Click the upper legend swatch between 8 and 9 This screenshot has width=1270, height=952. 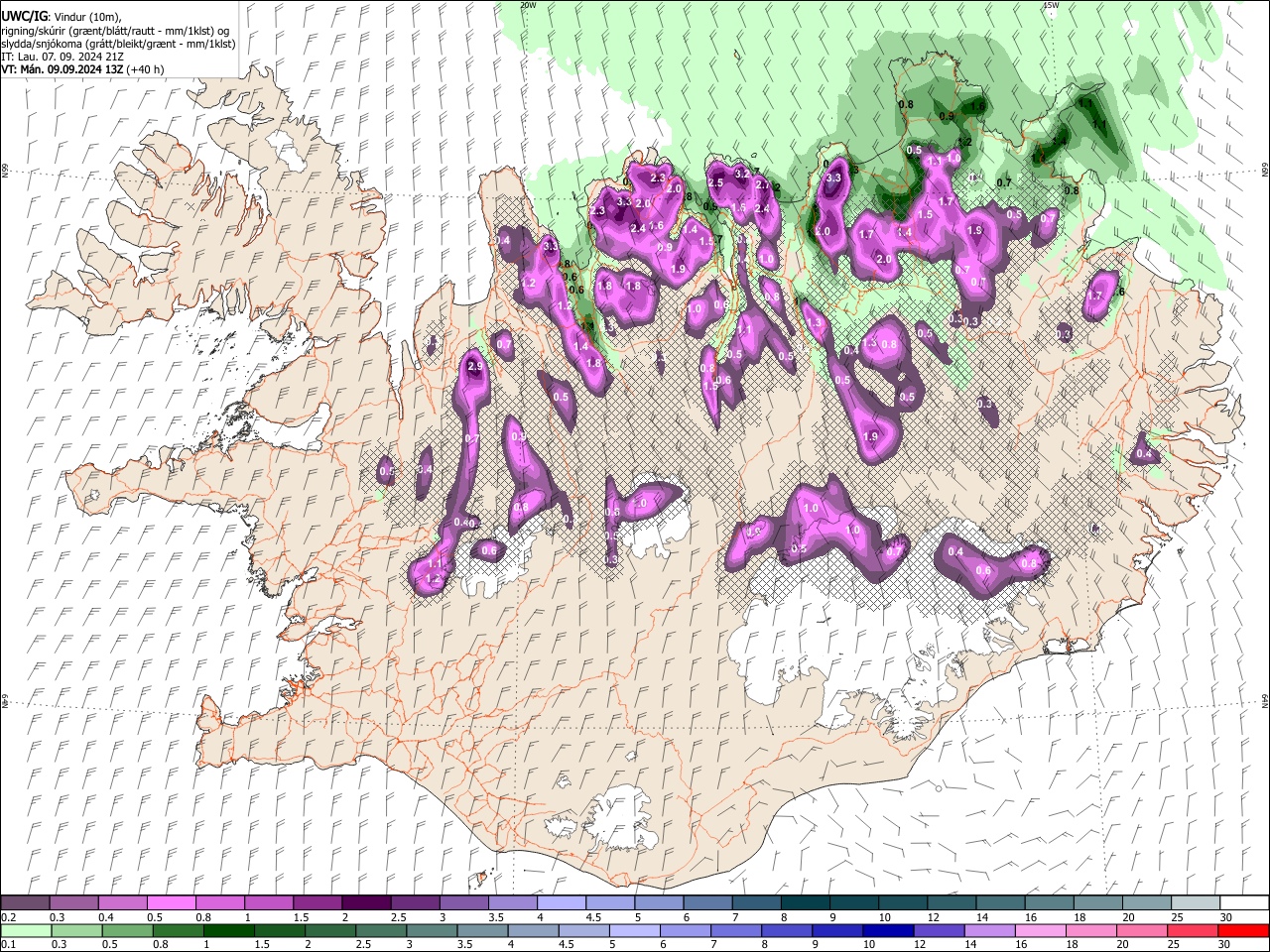point(806,903)
